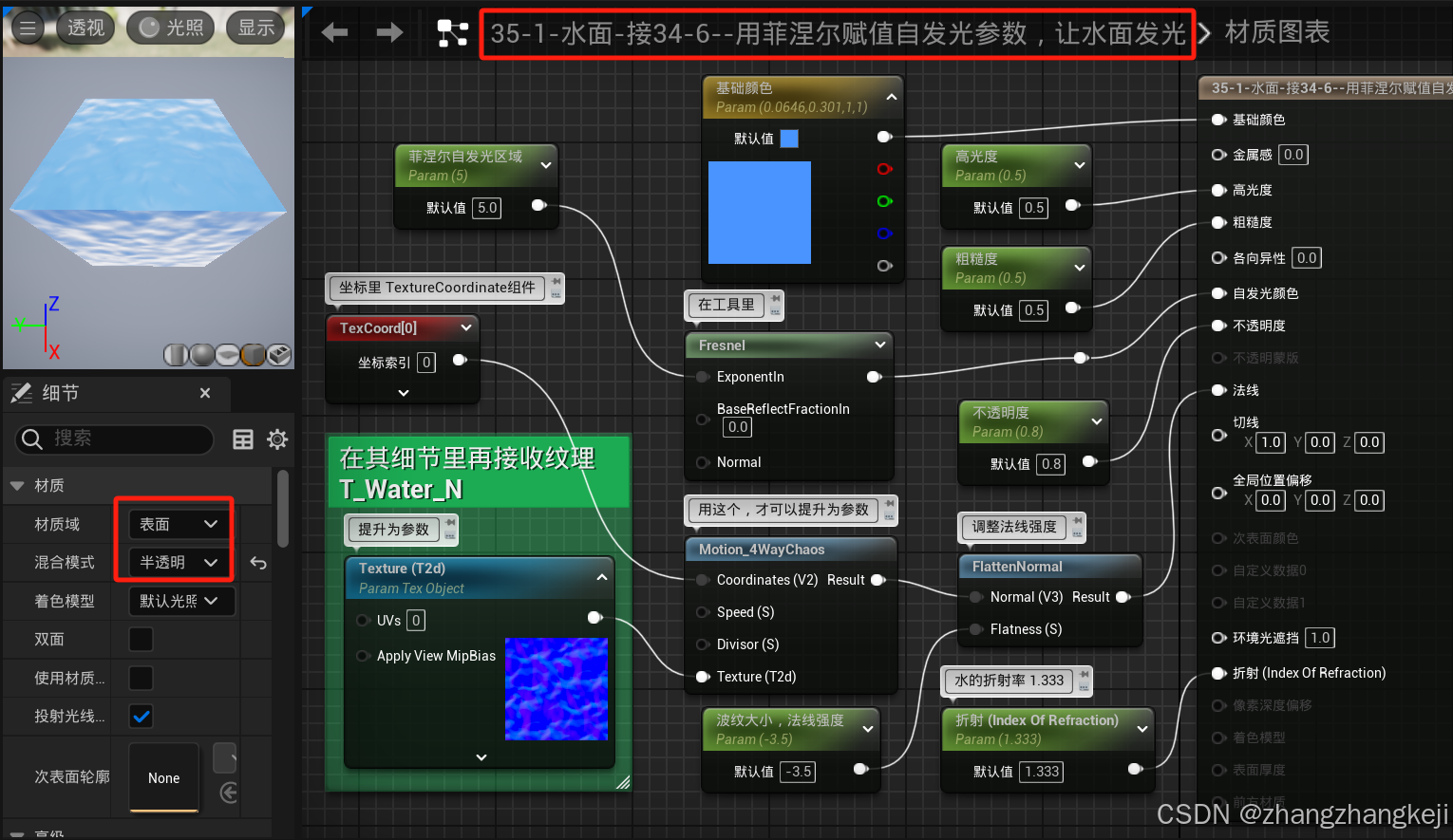This screenshot has width=1453, height=840.
Task: Open the 着色模型 默认光照 dropdown
Action: tap(180, 601)
